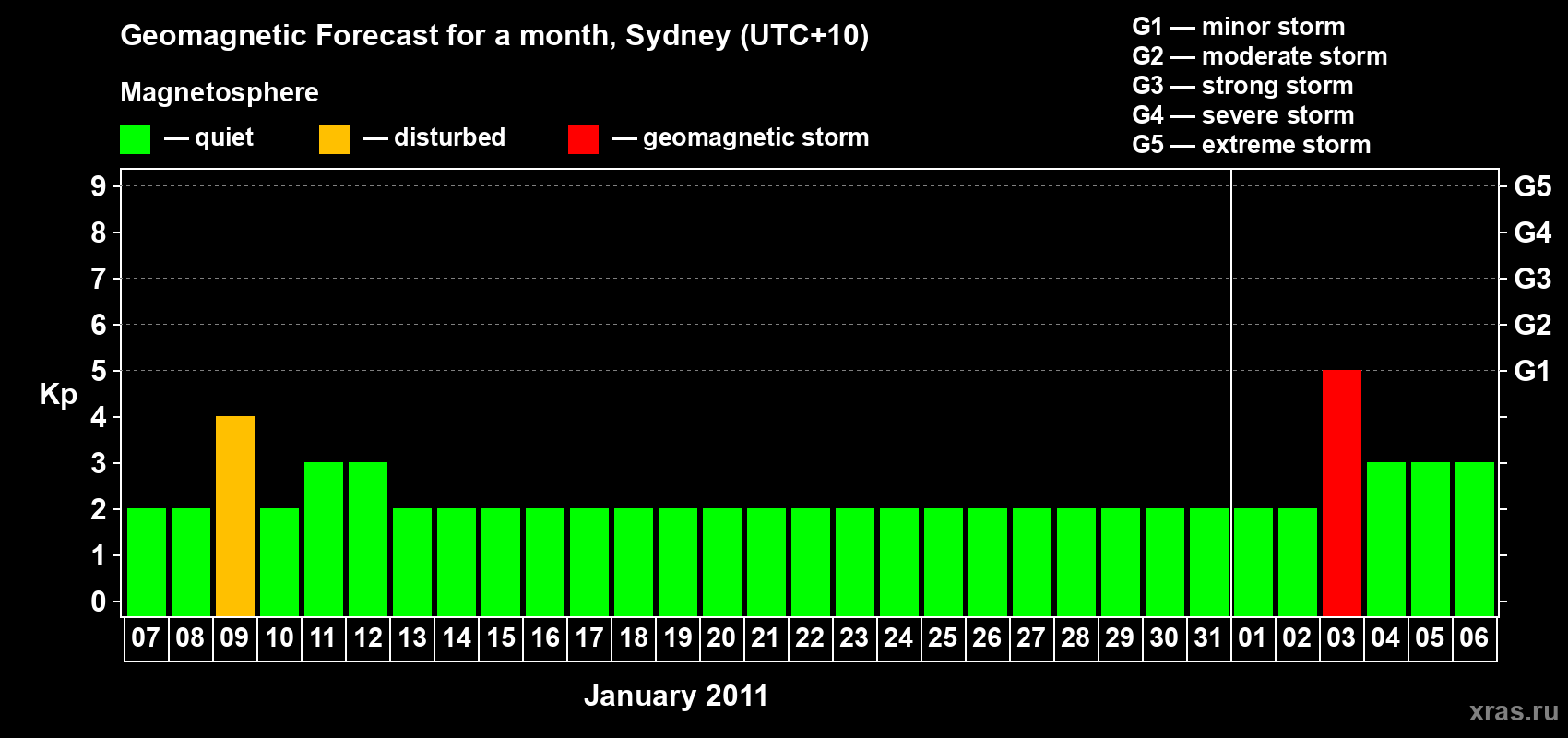Image resolution: width=1568 pixels, height=738 pixels.
Task: Click the G5 right-axis label
Action: click(x=1533, y=186)
